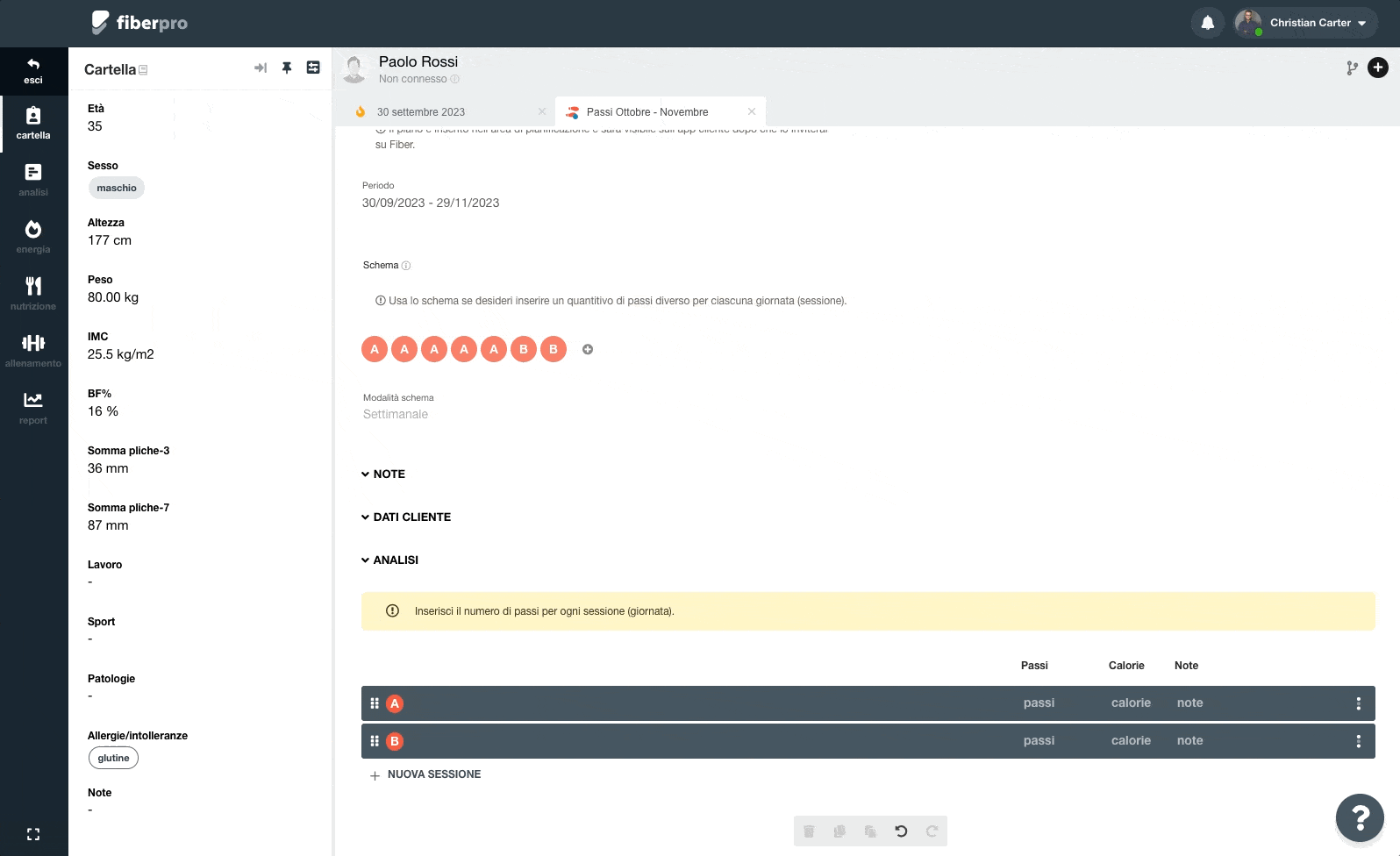Click the Calorie column header

coord(1126,666)
